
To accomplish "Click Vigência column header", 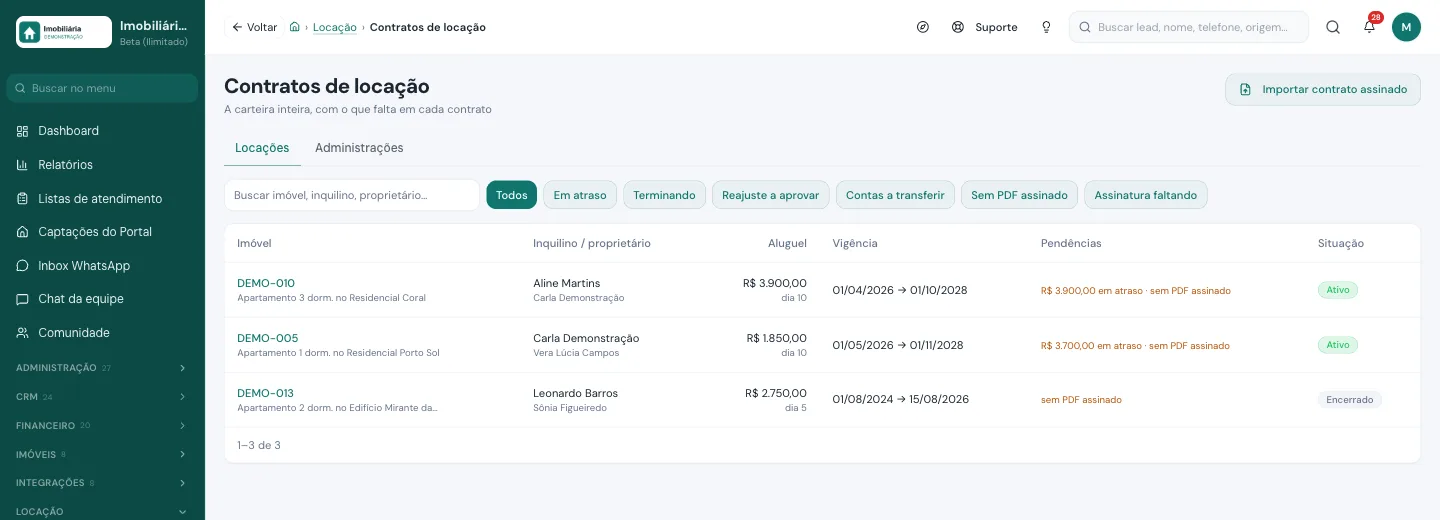I will point(855,243).
